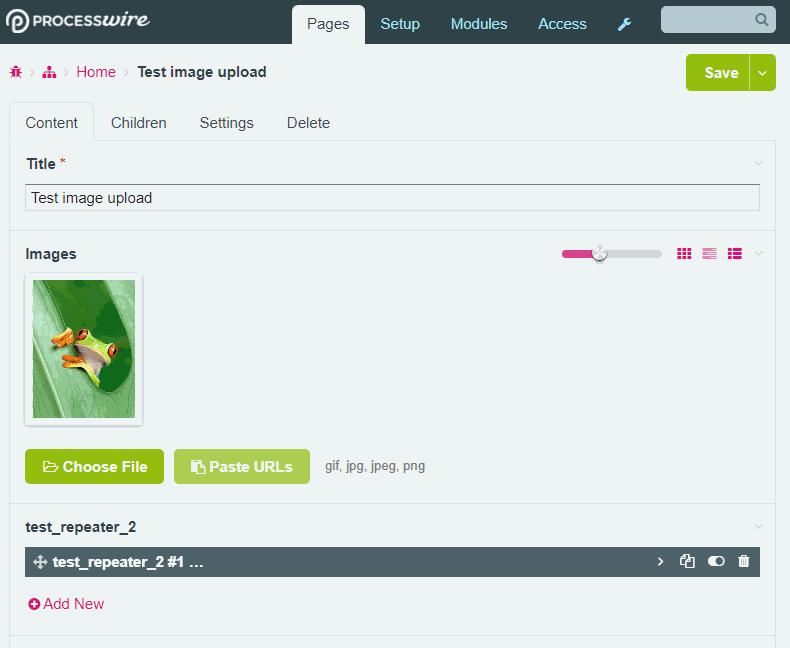Image resolution: width=790 pixels, height=648 pixels.
Task: Click the ProcessWire logo
Action: (78, 21)
